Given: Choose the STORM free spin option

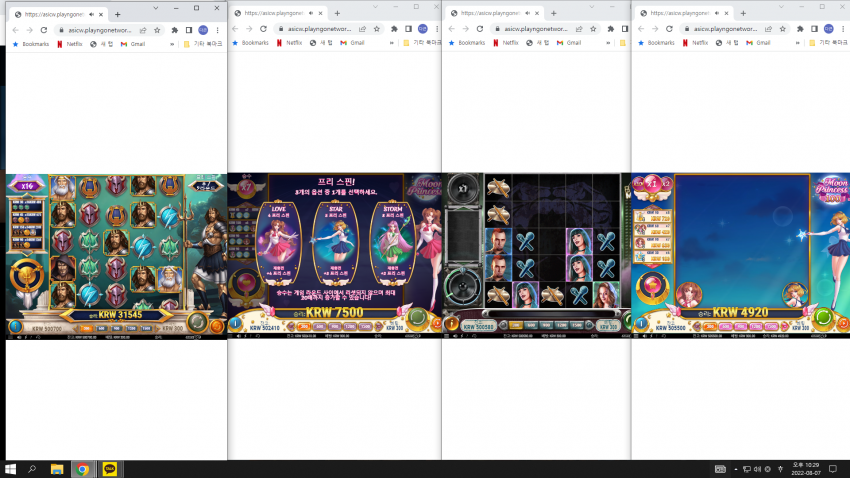Looking at the screenshot, I should (x=392, y=243).
